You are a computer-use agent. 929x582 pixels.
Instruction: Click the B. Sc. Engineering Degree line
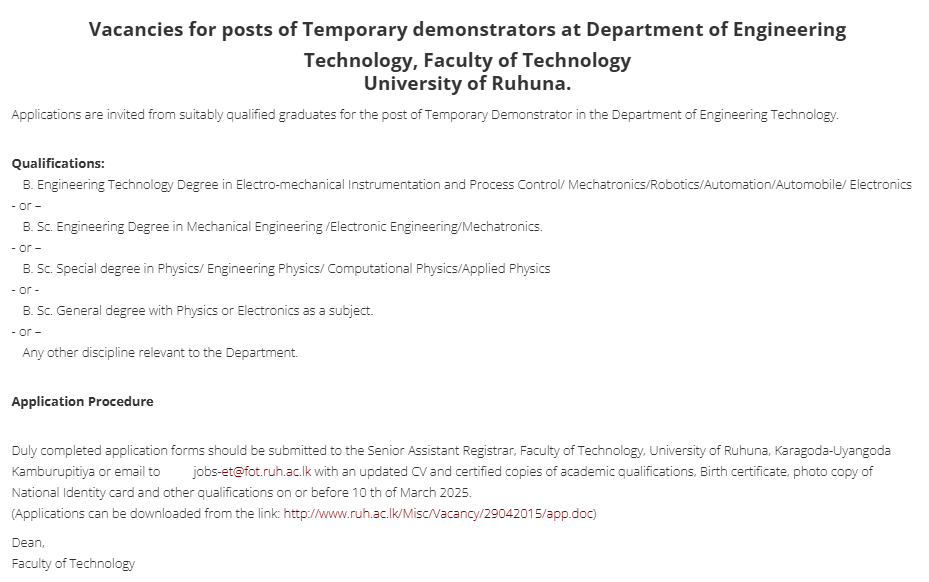(282, 226)
